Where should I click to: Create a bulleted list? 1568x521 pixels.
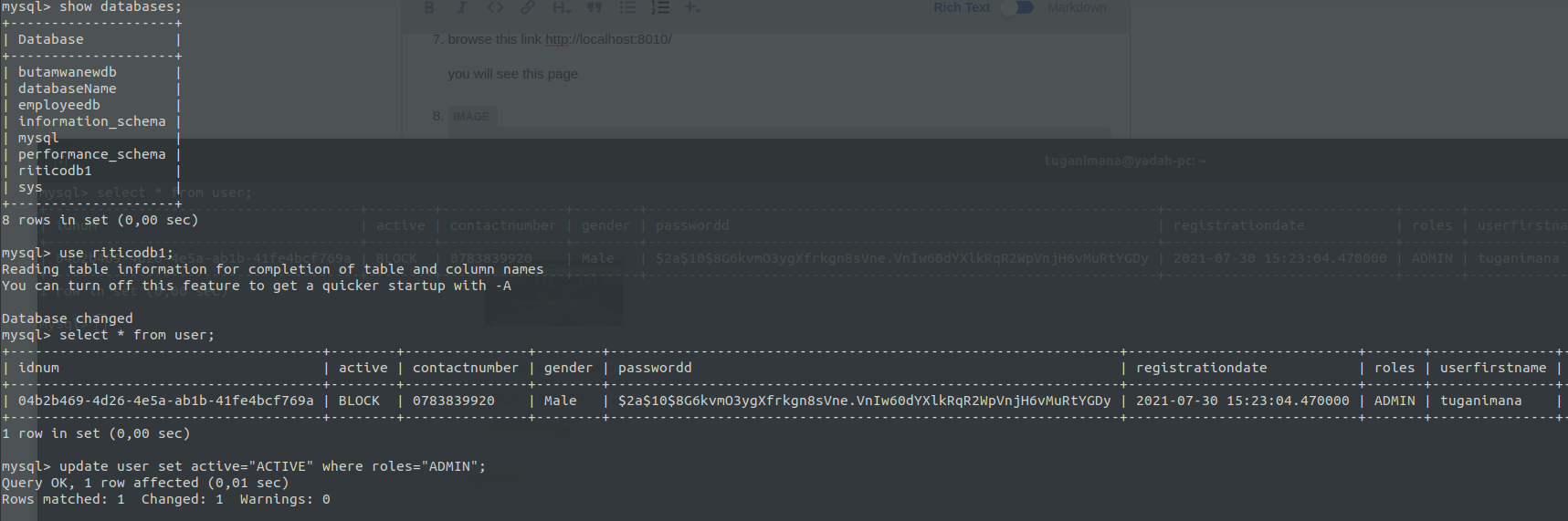(627, 7)
